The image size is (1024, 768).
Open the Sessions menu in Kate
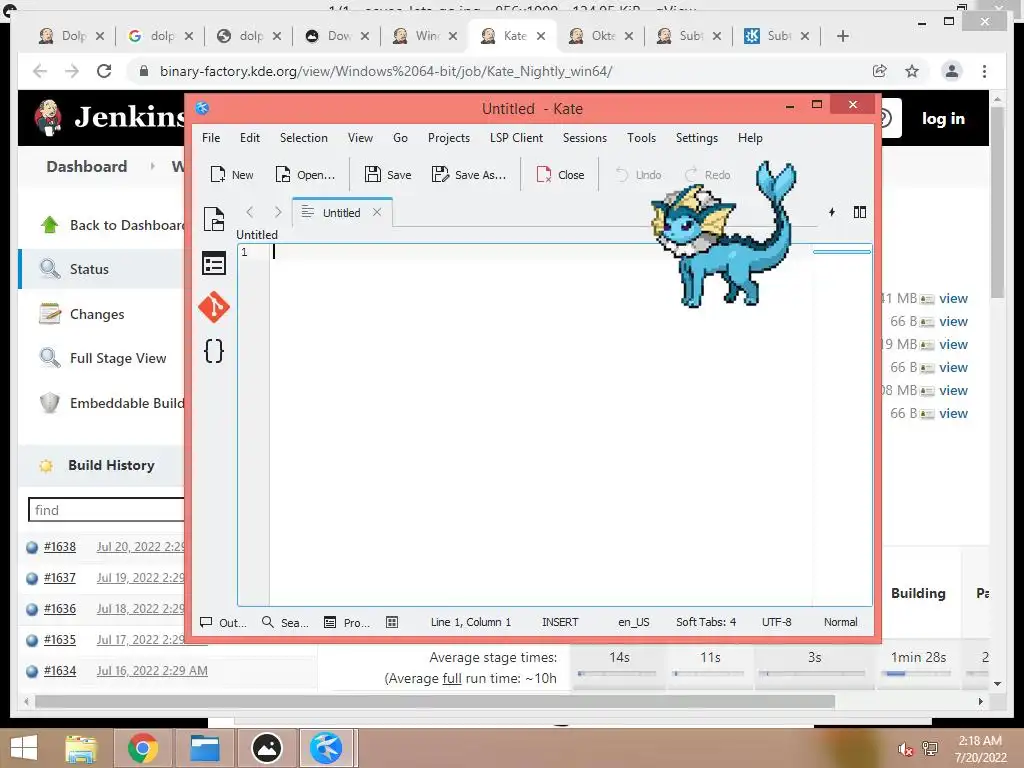pyautogui.click(x=584, y=138)
